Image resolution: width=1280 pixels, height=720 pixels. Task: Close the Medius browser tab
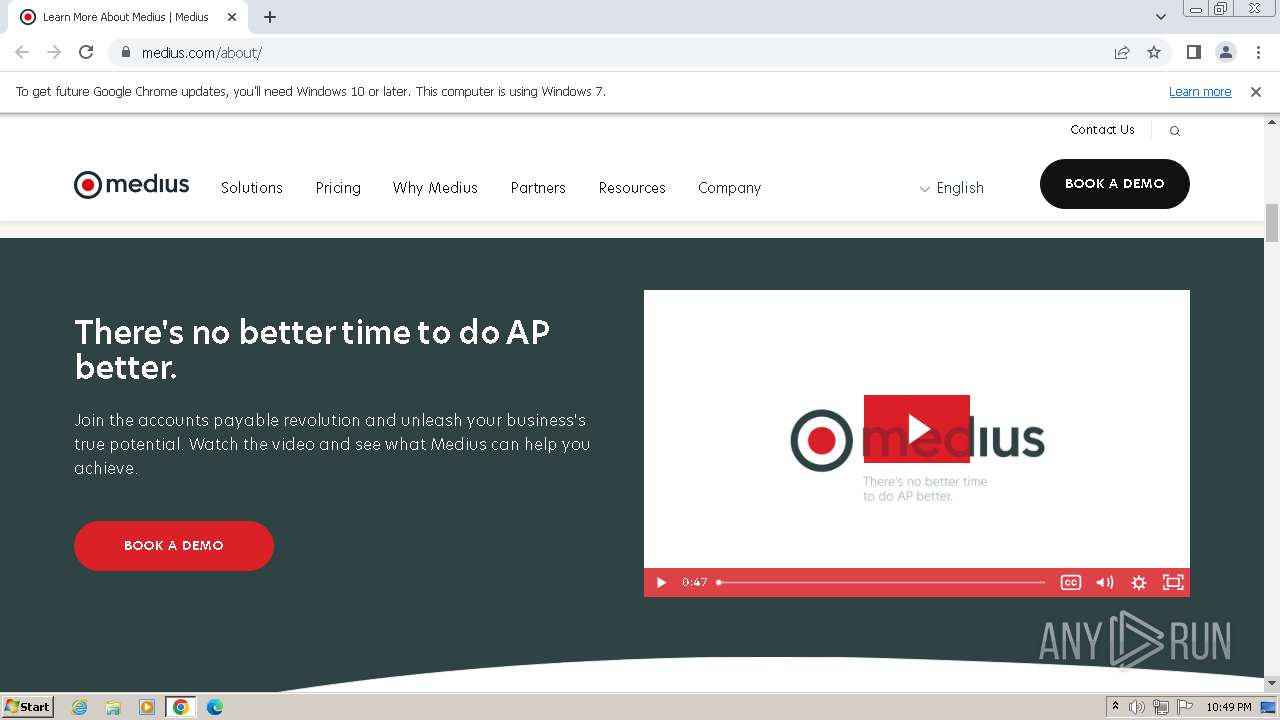[x=232, y=17]
